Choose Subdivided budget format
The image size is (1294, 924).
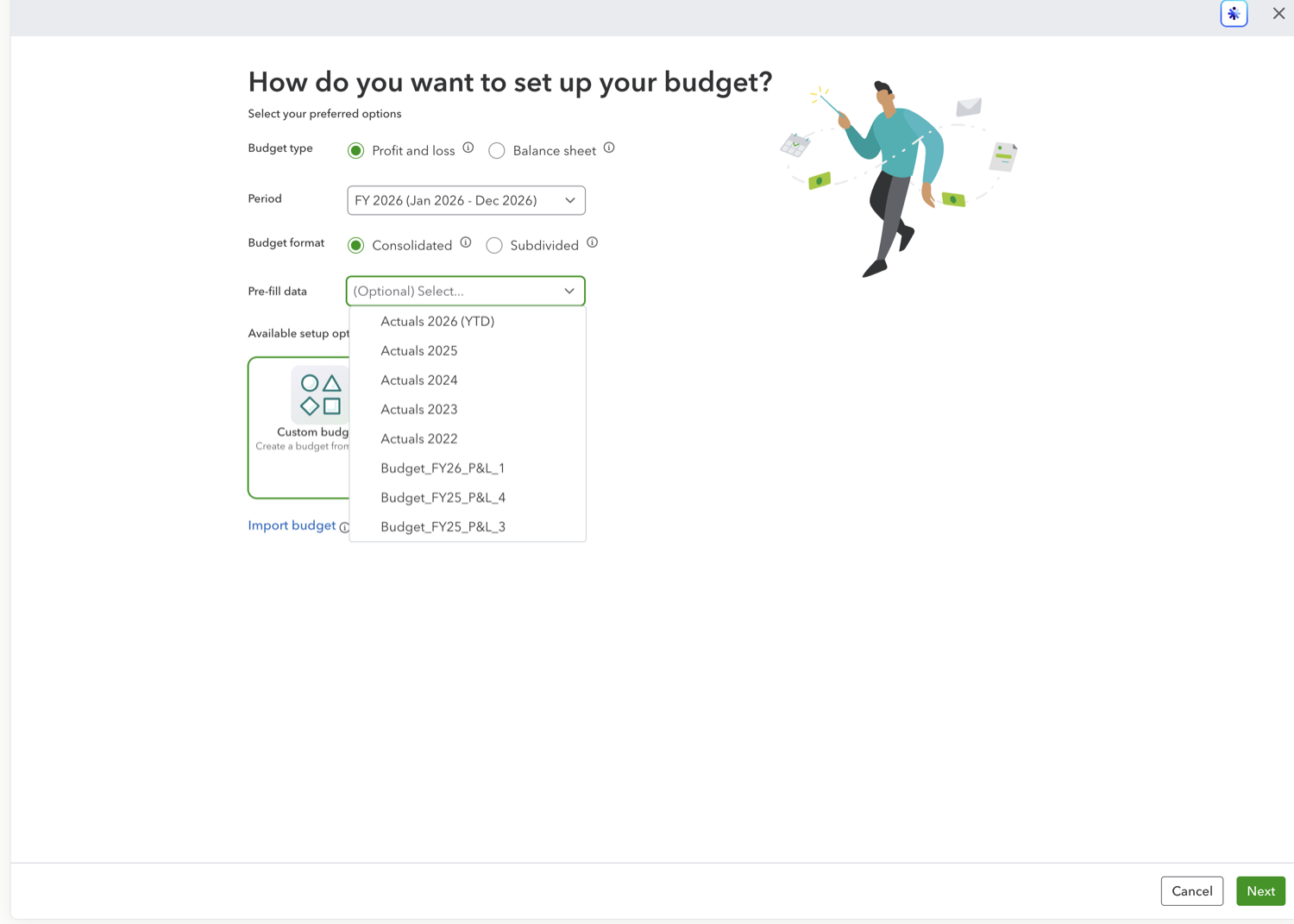tap(494, 245)
